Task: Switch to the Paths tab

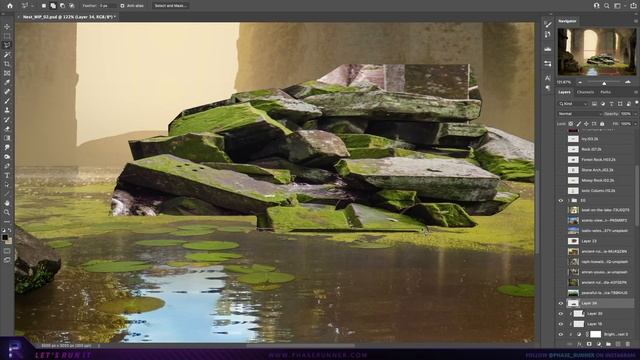Action: 606,92
